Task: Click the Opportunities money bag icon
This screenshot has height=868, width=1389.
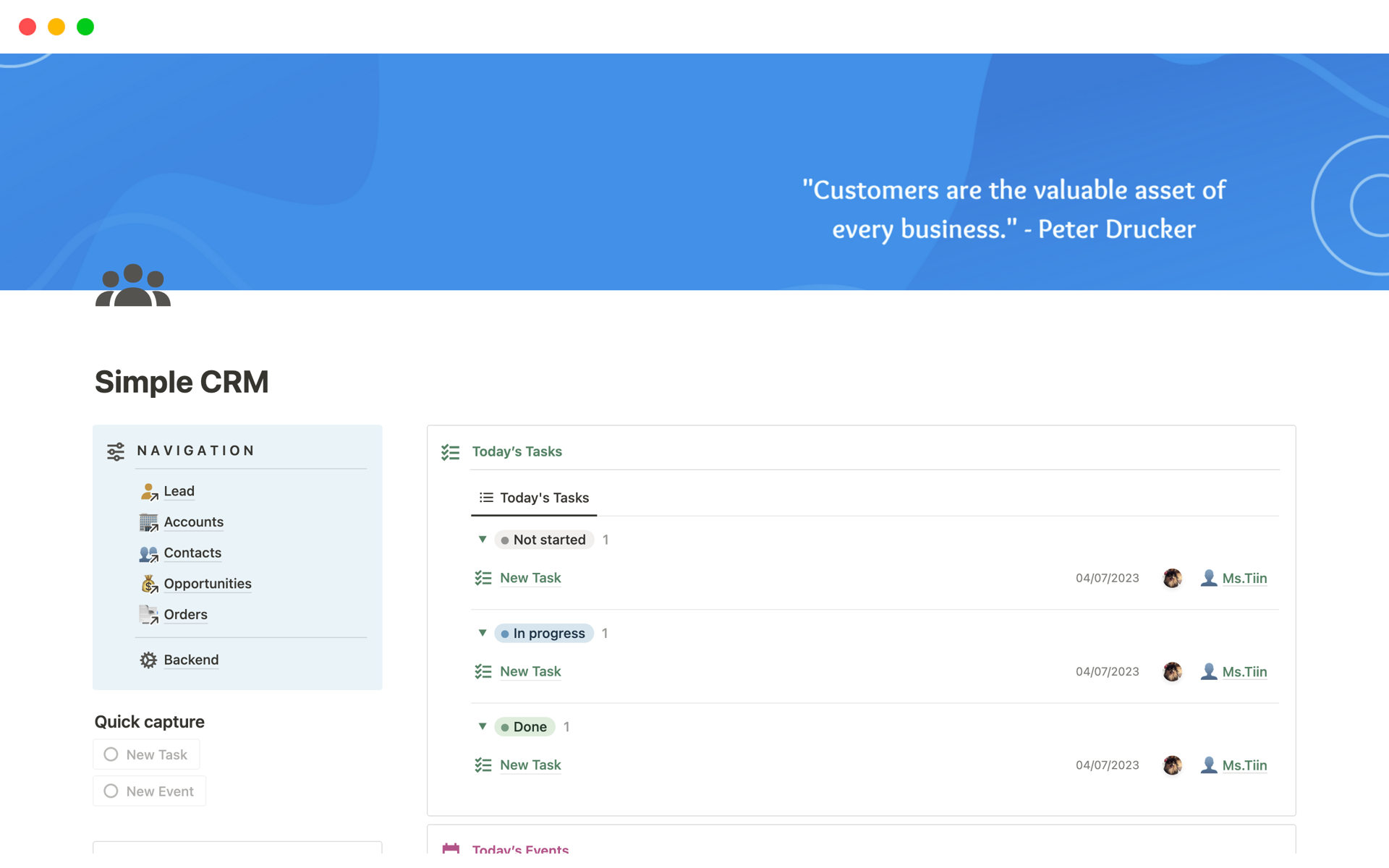Action: (148, 583)
